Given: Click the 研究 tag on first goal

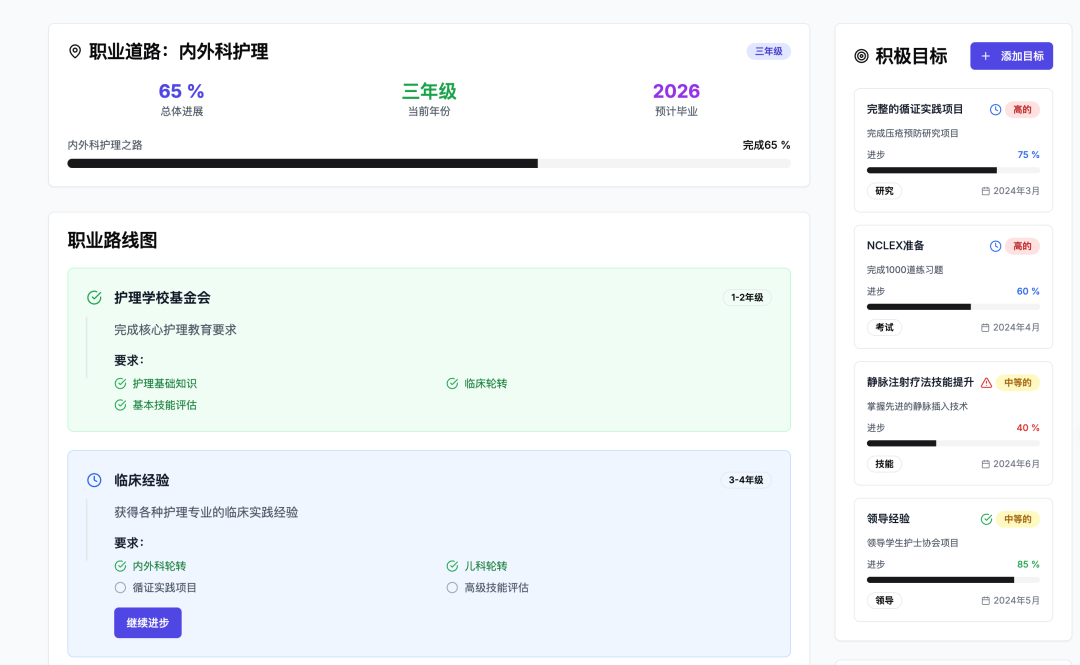Looking at the screenshot, I should point(884,191).
